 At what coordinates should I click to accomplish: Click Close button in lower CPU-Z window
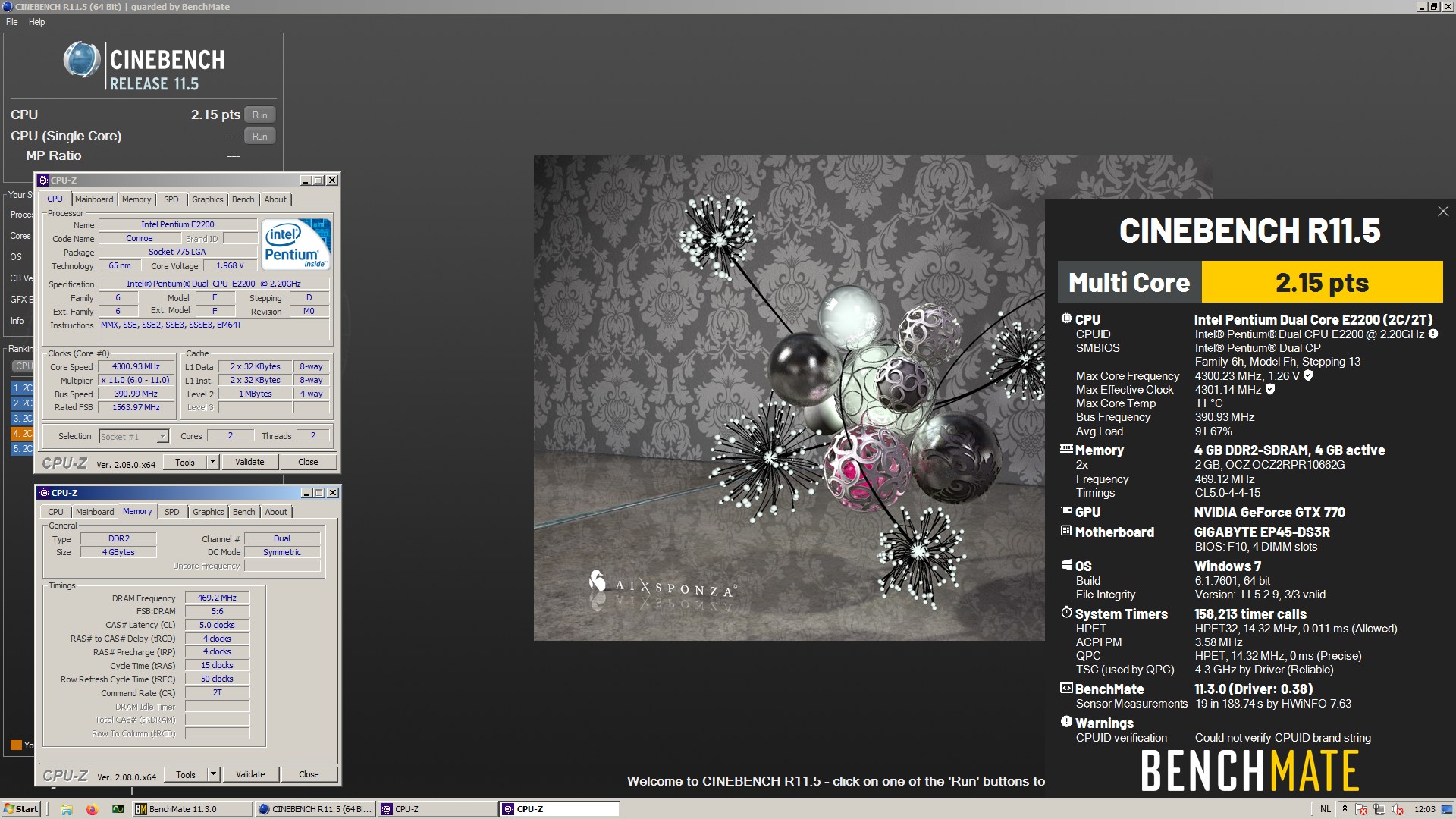click(309, 774)
